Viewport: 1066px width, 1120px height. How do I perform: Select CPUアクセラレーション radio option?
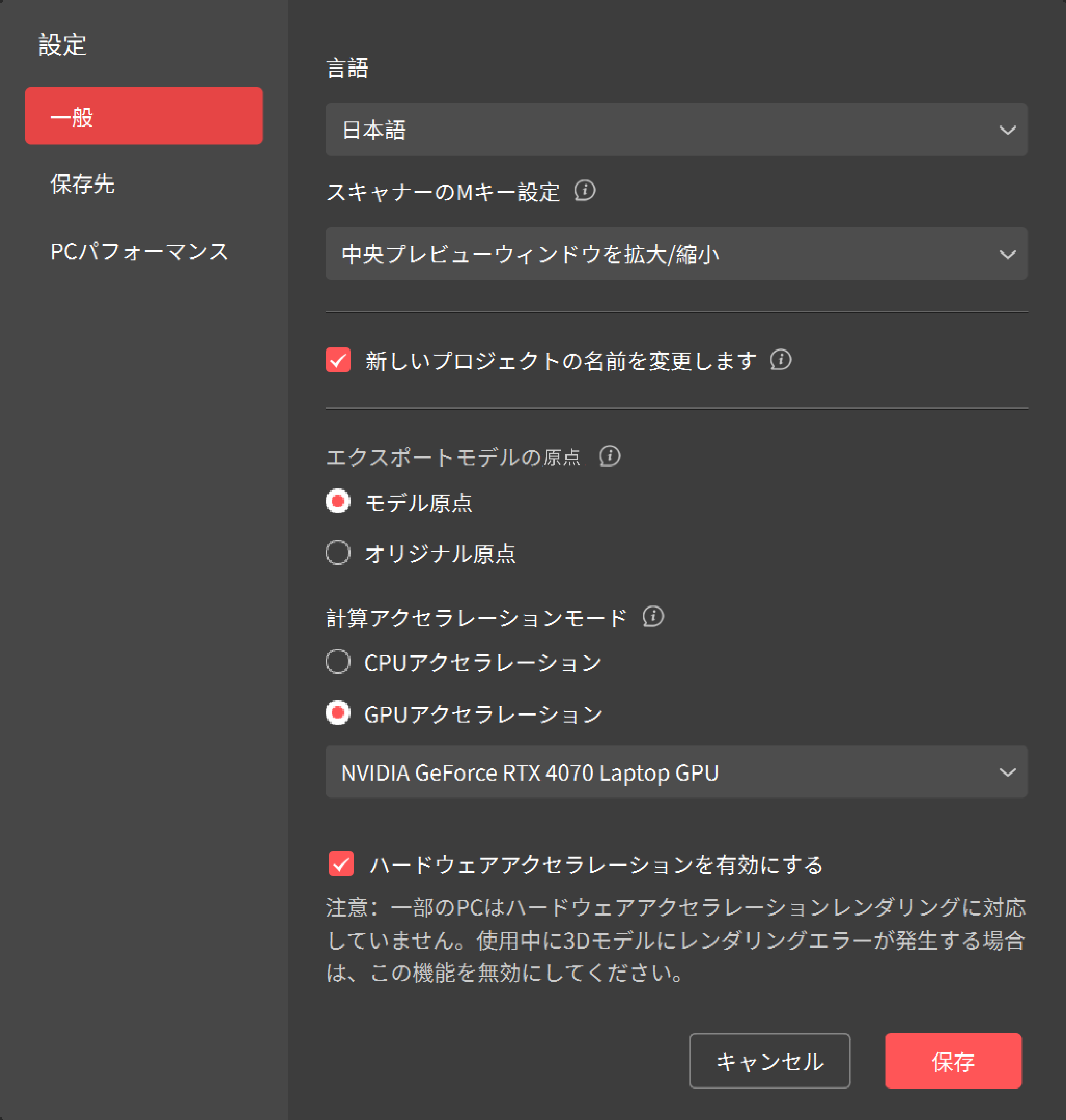[x=338, y=662]
